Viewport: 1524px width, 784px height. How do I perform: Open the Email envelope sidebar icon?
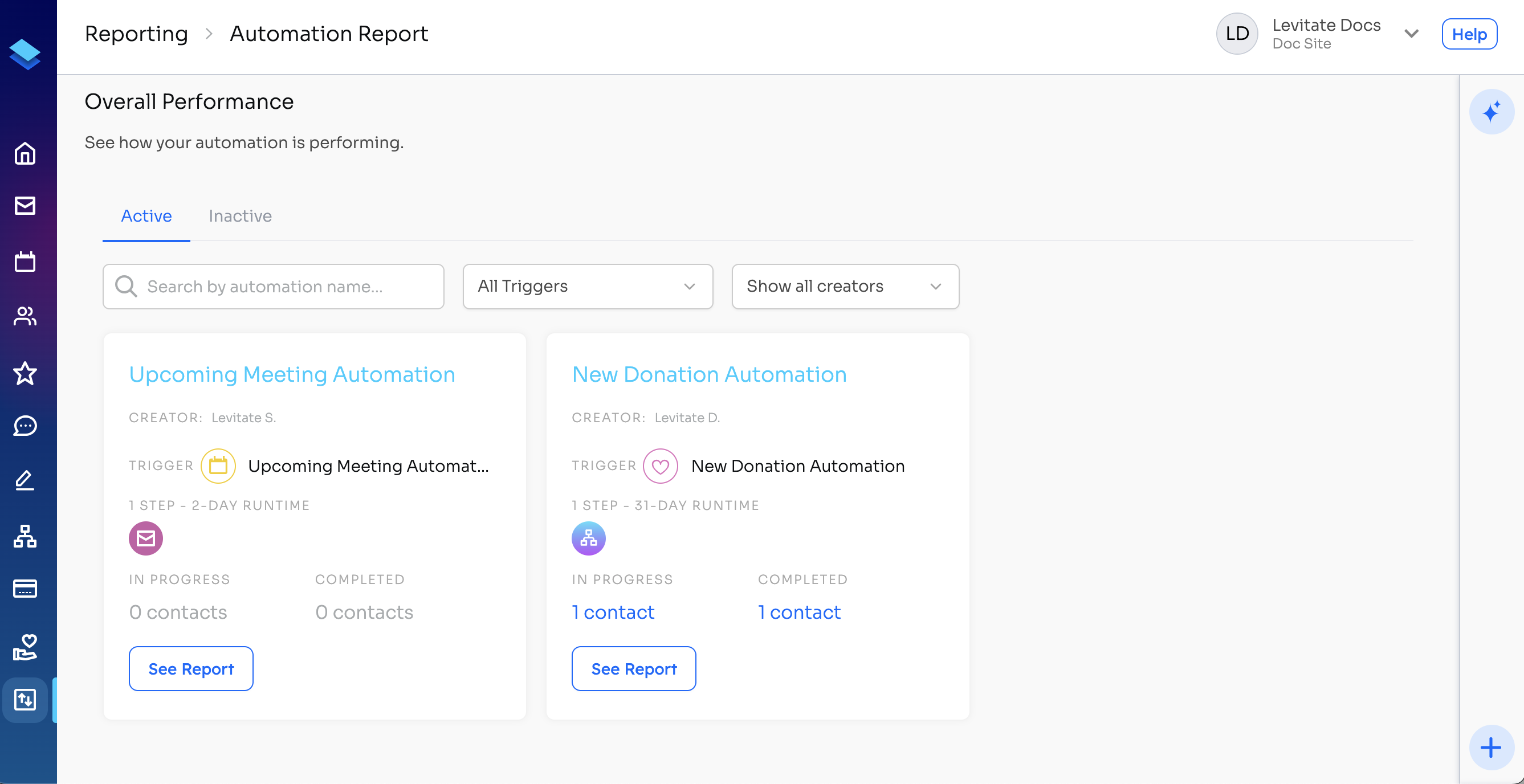click(25, 206)
